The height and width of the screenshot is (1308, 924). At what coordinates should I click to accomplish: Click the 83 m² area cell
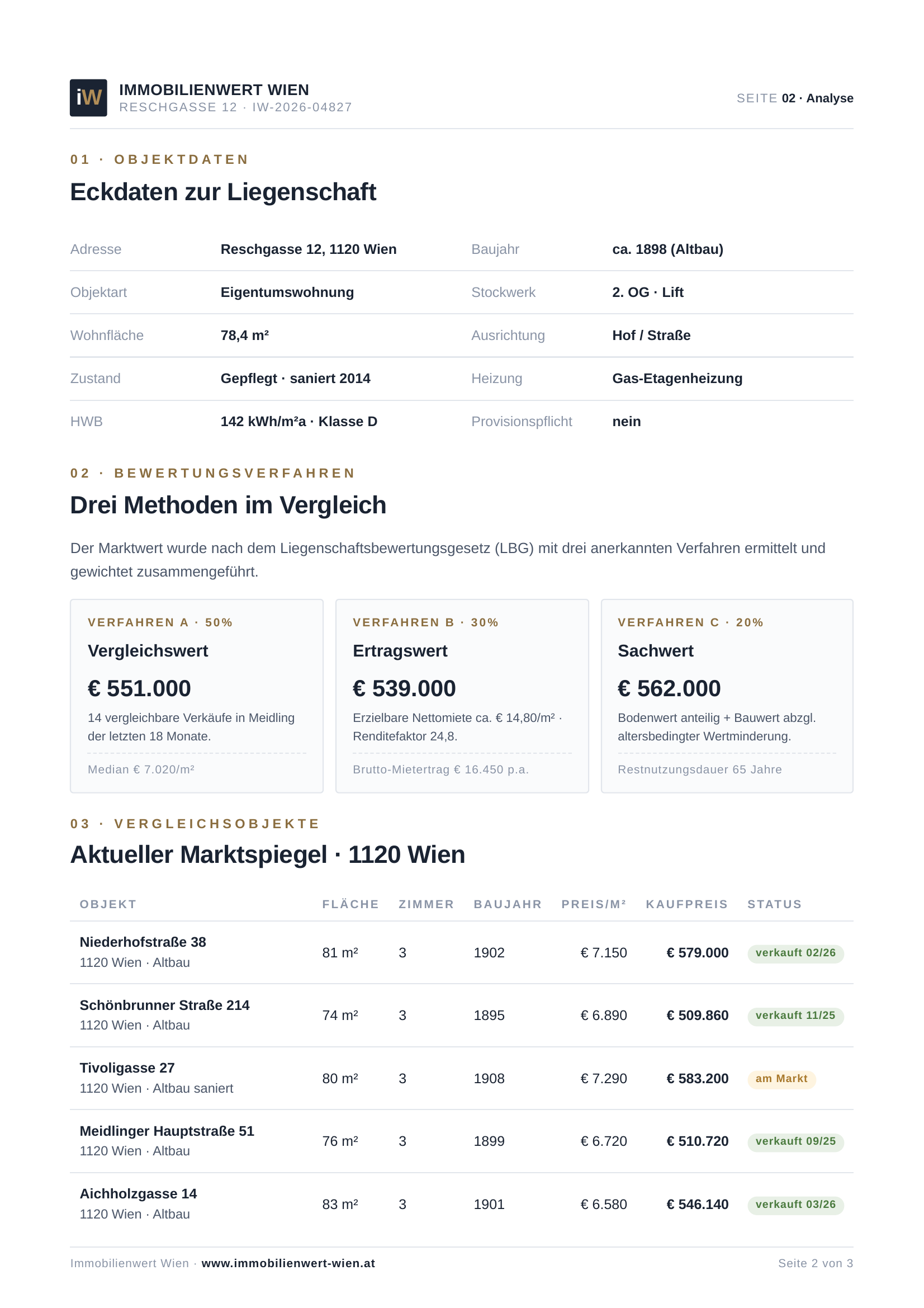pyautogui.click(x=340, y=1205)
